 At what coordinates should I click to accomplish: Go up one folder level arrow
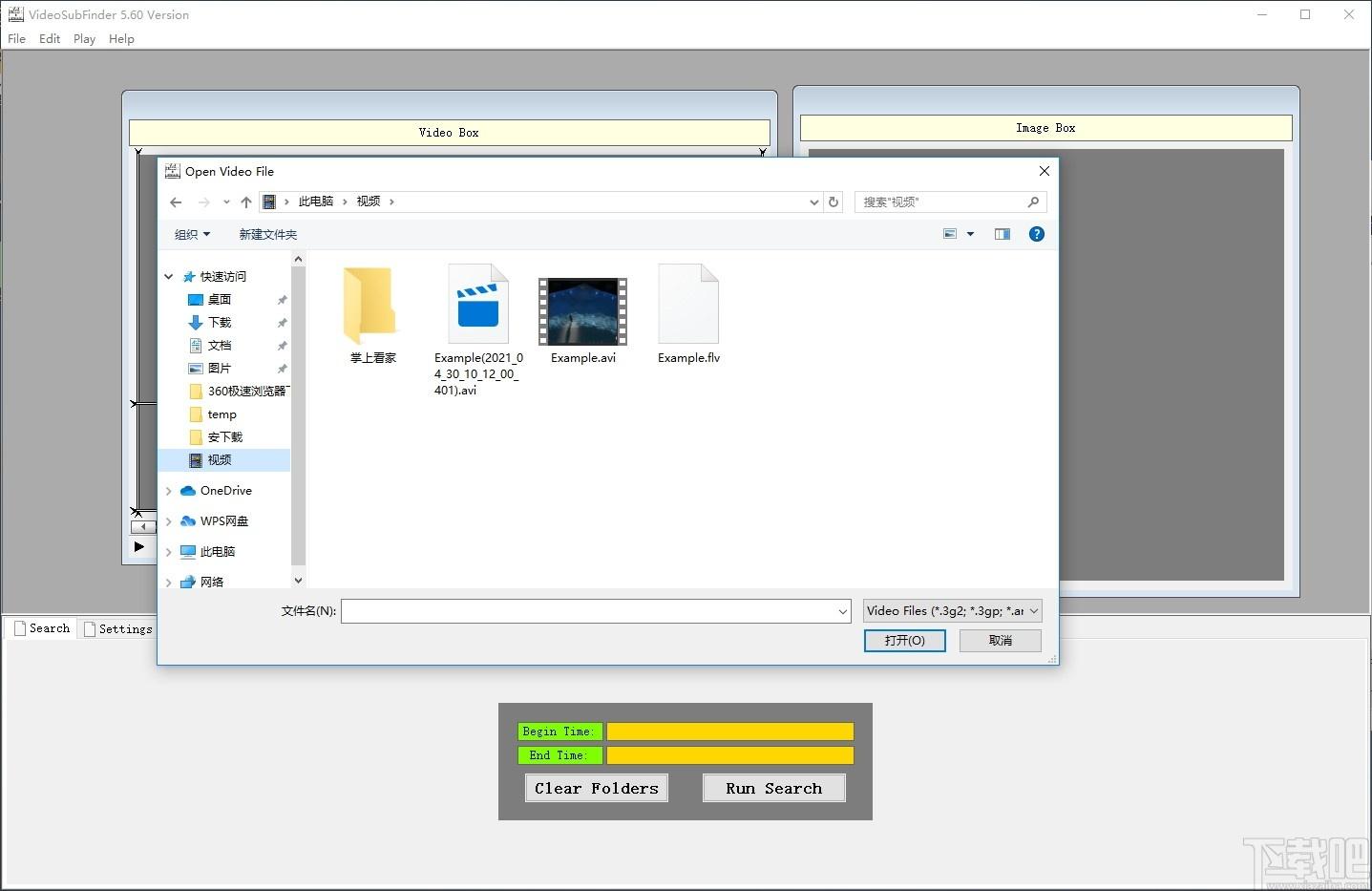click(x=246, y=202)
